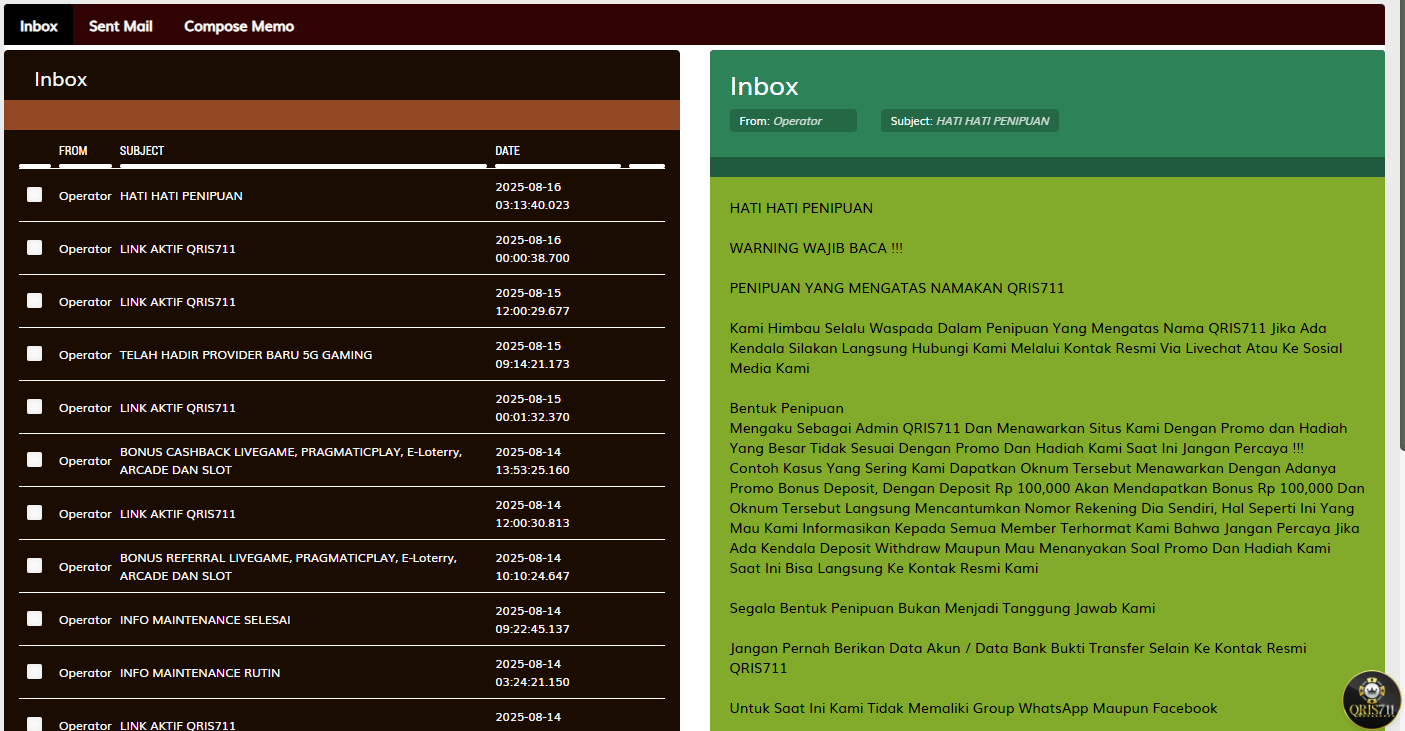Click date 2025-08-16 03:13:40.023
Image resolution: width=1405 pixels, height=731 pixels.
[x=533, y=196]
